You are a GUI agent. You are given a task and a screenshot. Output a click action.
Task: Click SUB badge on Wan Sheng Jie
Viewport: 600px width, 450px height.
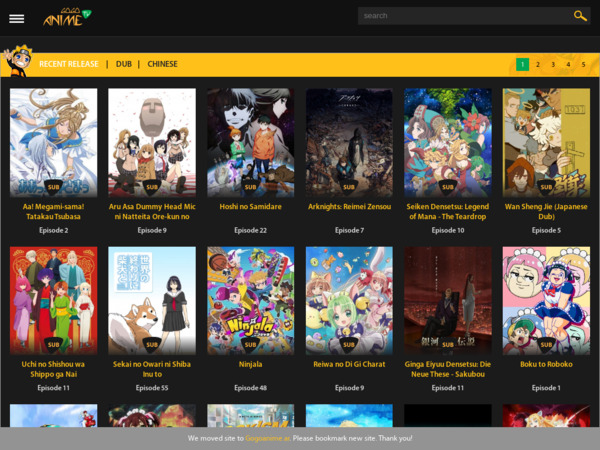(546, 187)
